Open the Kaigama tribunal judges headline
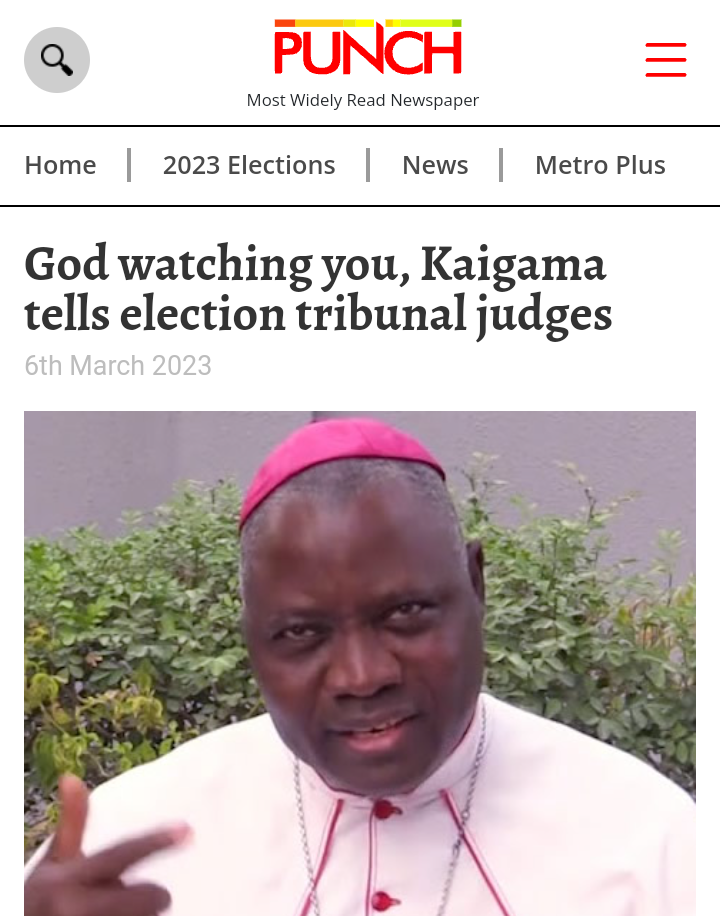The width and height of the screenshot is (720, 916). tap(319, 290)
